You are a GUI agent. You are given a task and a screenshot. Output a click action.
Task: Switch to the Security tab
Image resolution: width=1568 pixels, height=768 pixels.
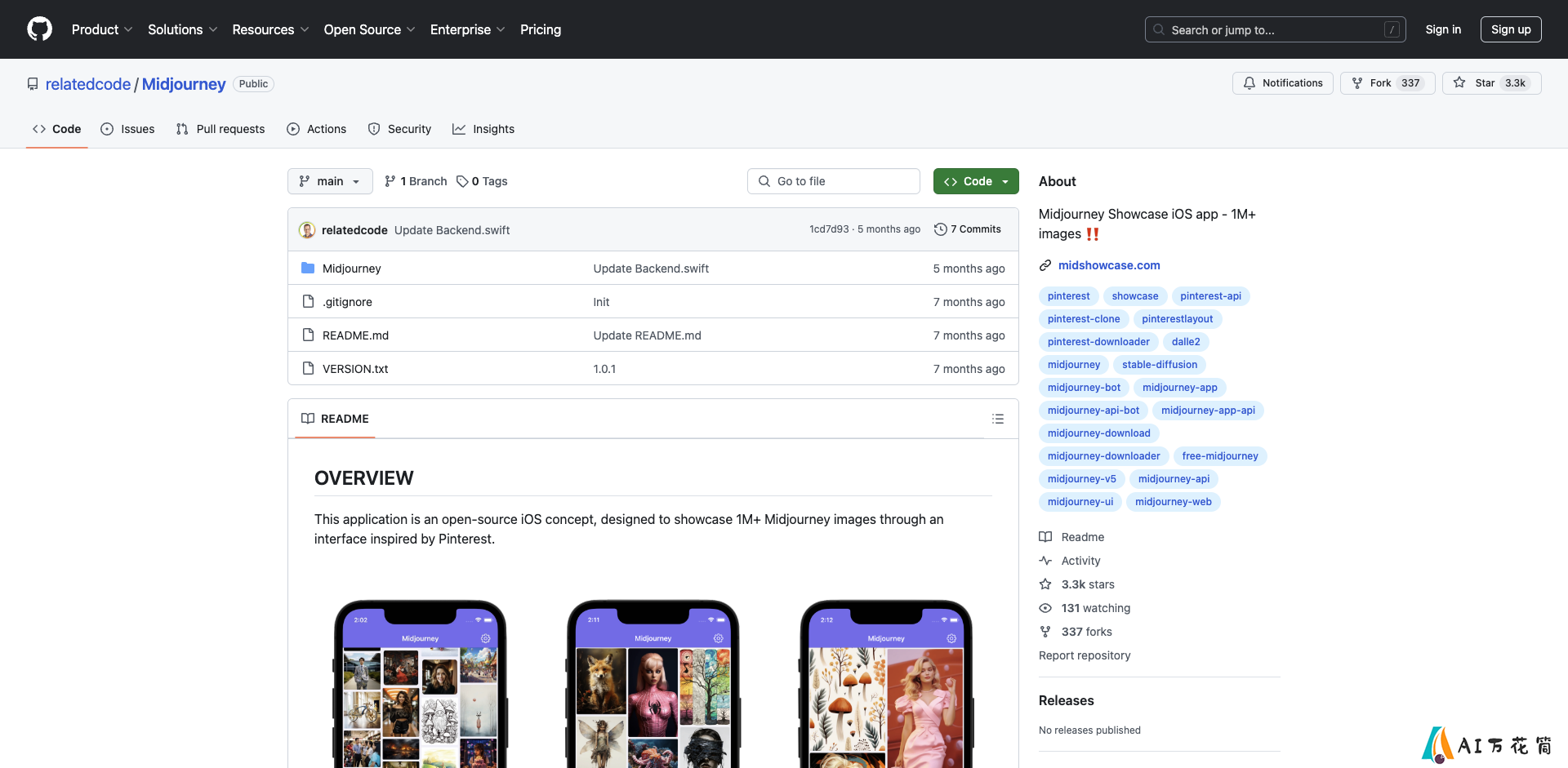click(399, 129)
